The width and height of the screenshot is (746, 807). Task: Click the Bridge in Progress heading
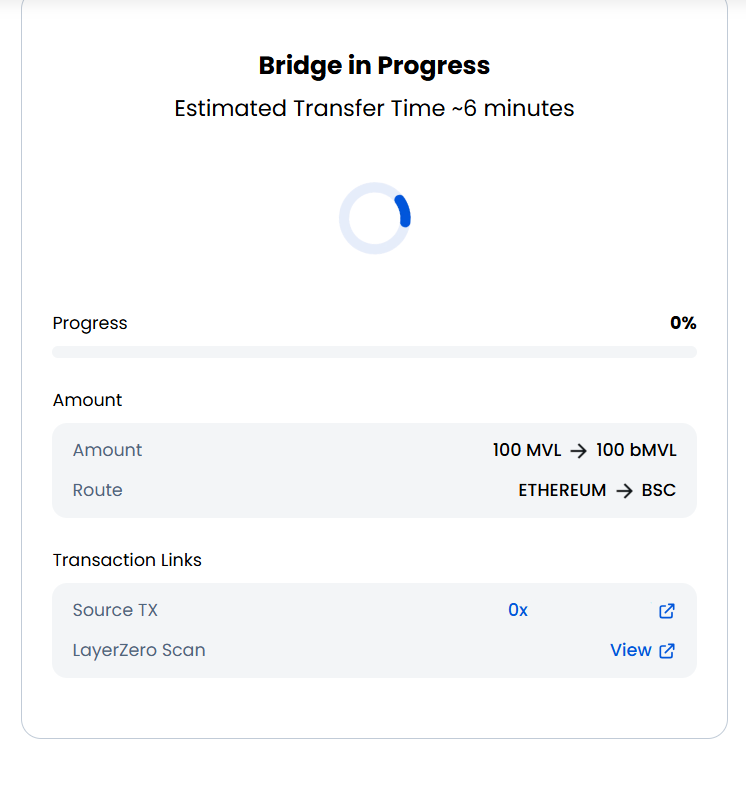(x=374, y=66)
